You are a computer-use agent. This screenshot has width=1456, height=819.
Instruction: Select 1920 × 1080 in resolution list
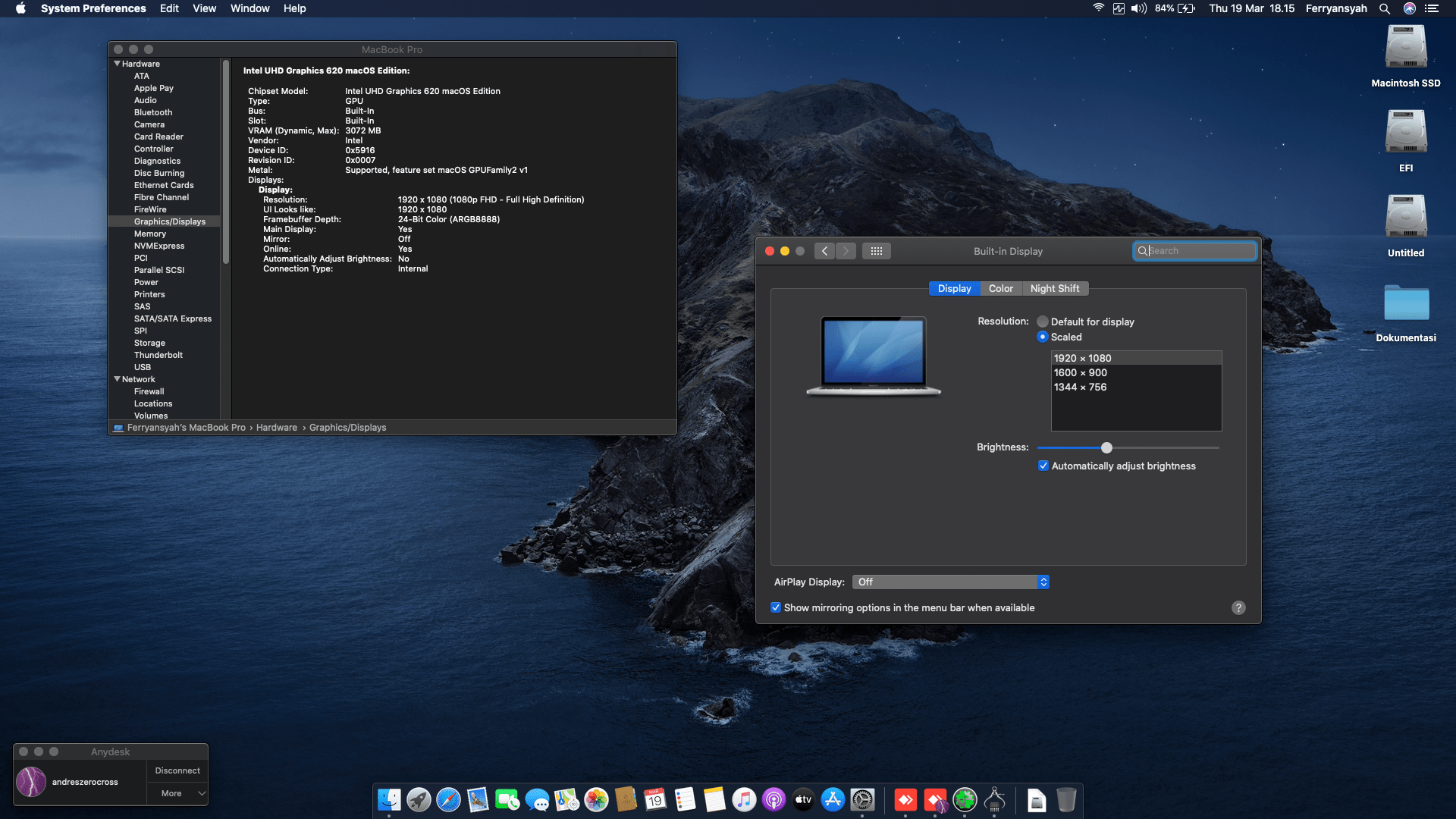(x=1136, y=358)
